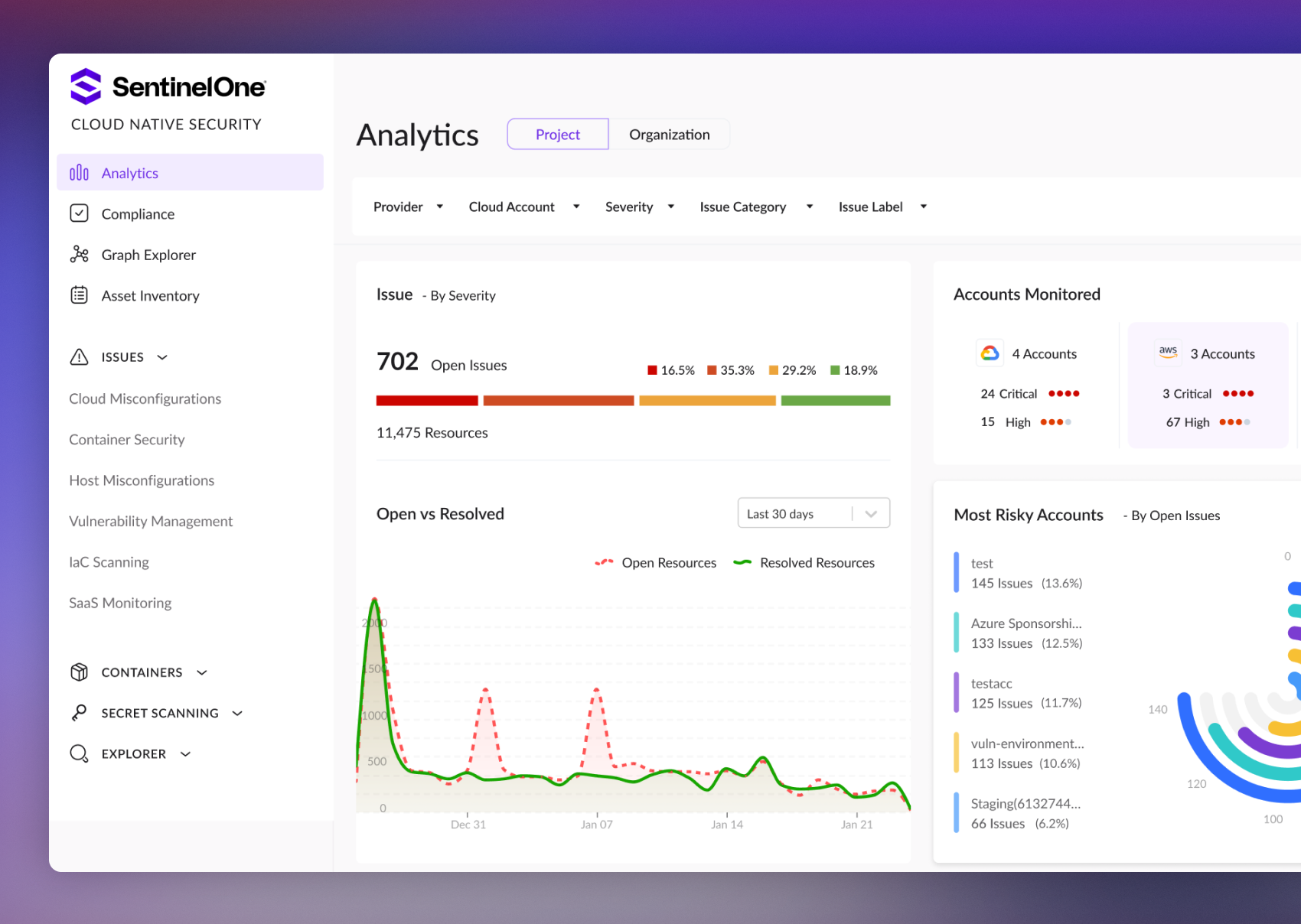Click the Analytics bar chart icon
1301x924 pixels.
click(79, 173)
